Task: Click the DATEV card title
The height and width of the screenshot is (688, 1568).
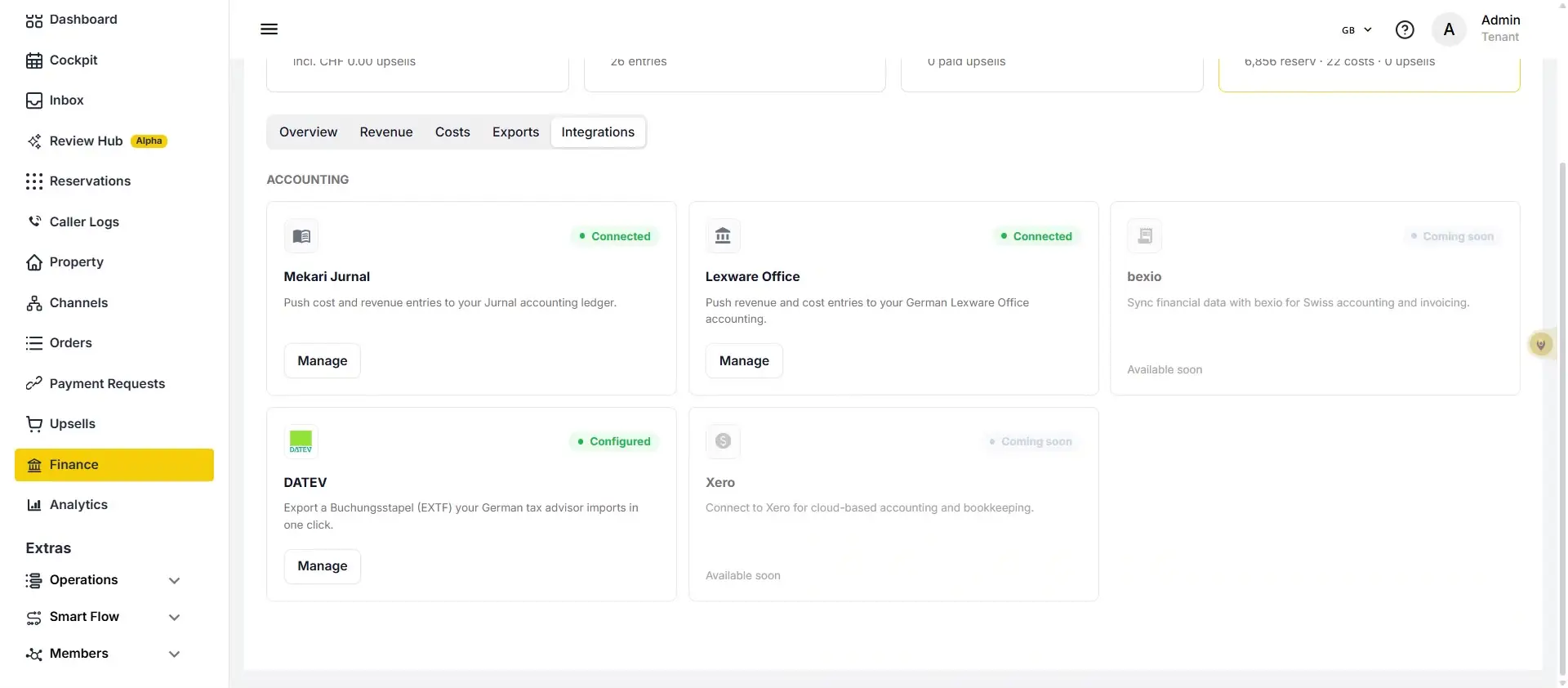Action: [305, 483]
